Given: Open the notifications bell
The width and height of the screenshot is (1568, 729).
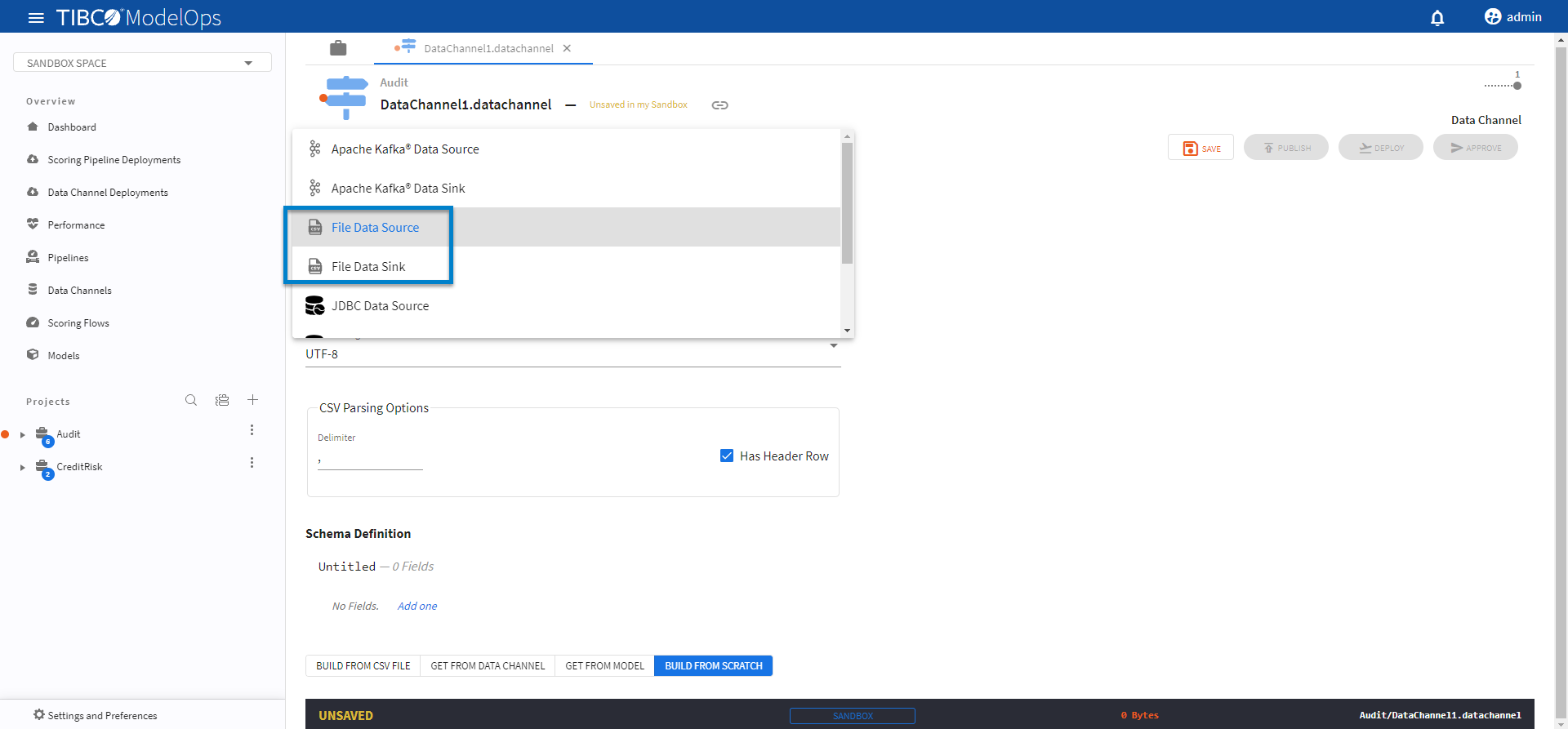Looking at the screenshot, I should [x=1437, y=17].
